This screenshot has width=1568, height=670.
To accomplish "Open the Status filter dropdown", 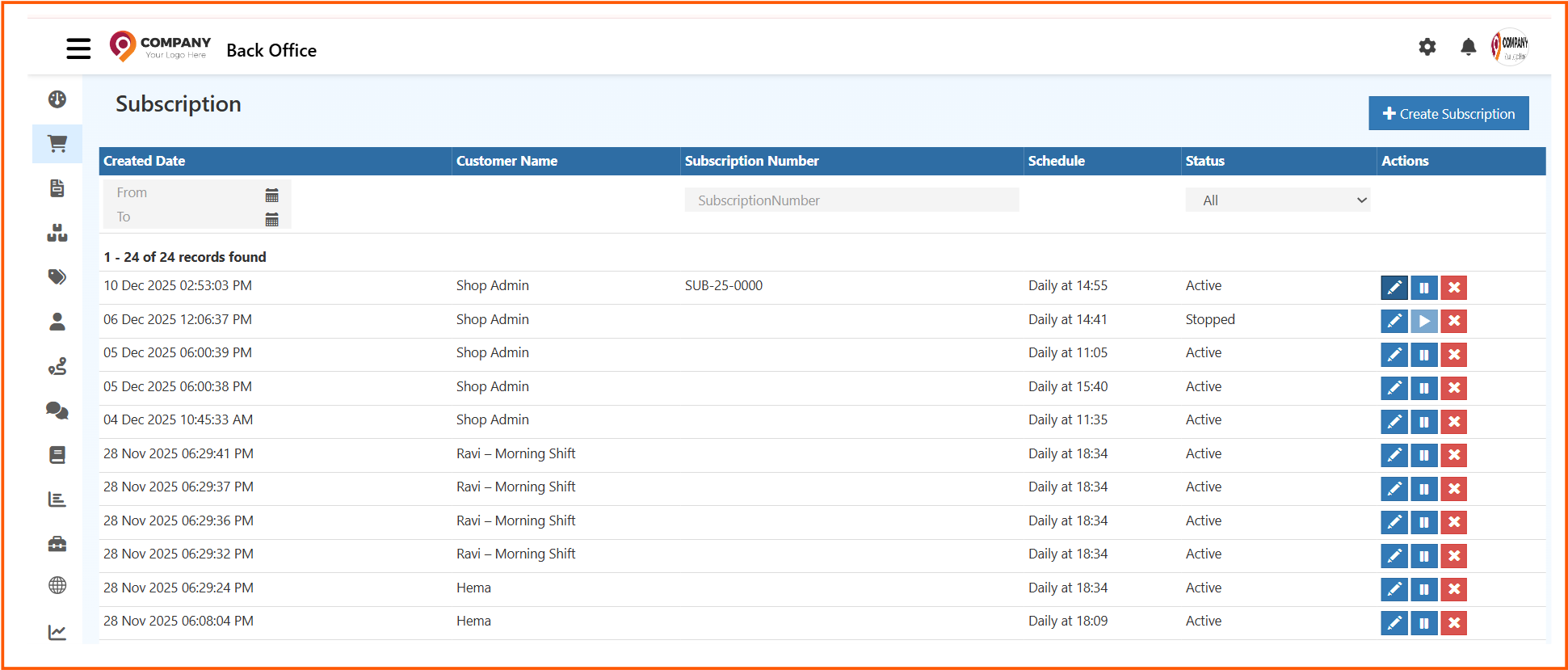I will tap(1277, 200).
